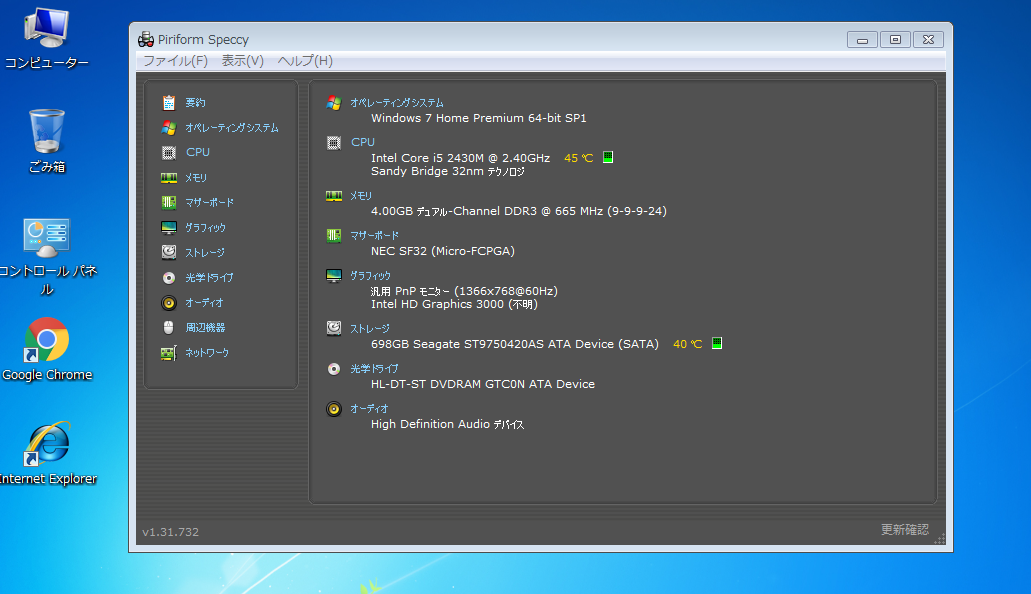Click the Piriform Speccy title bar text
The image size is (1031, 594).
click(203, 40)
